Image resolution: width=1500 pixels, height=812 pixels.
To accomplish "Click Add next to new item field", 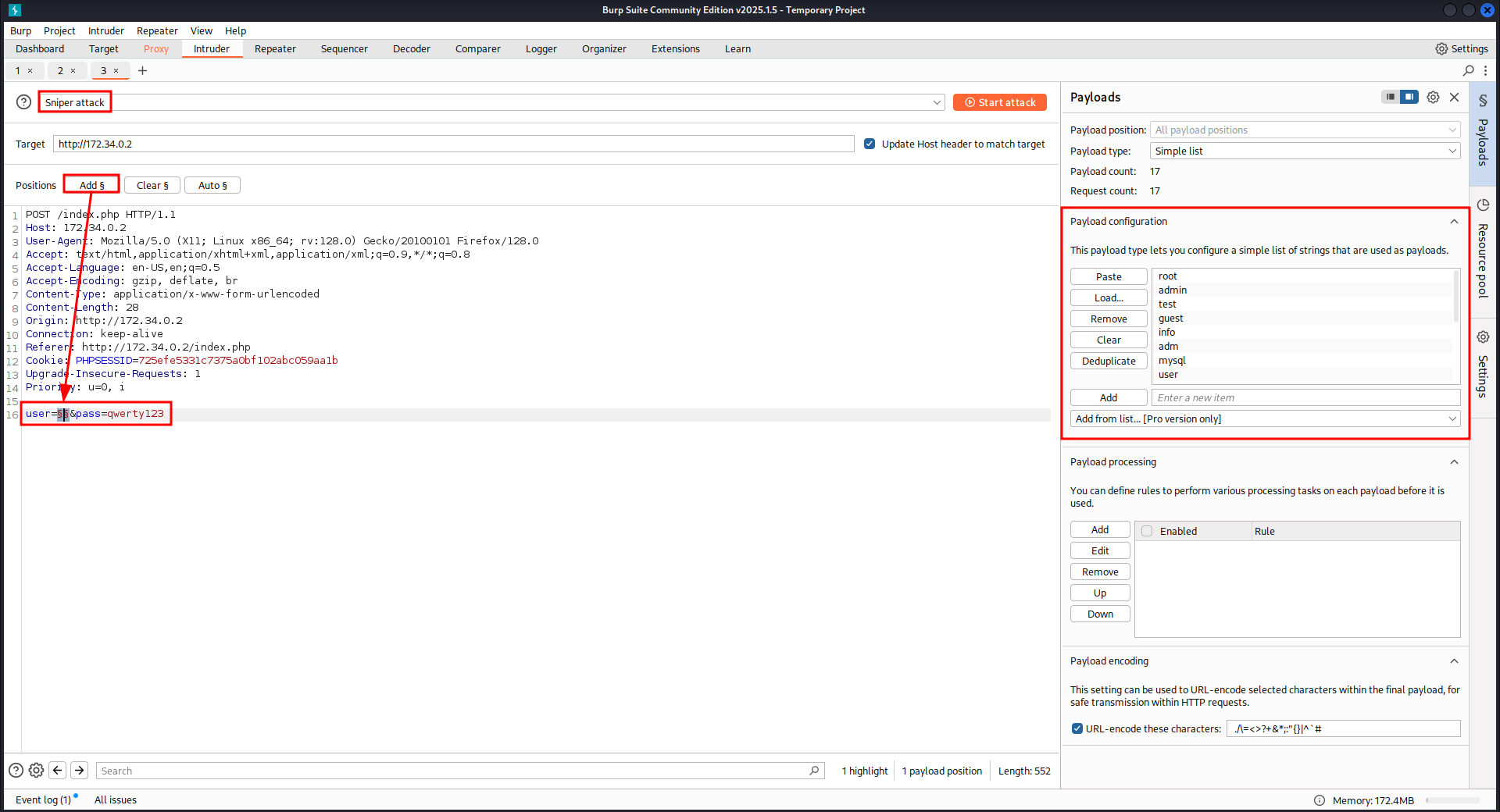I will click(x=1109, y=397).
